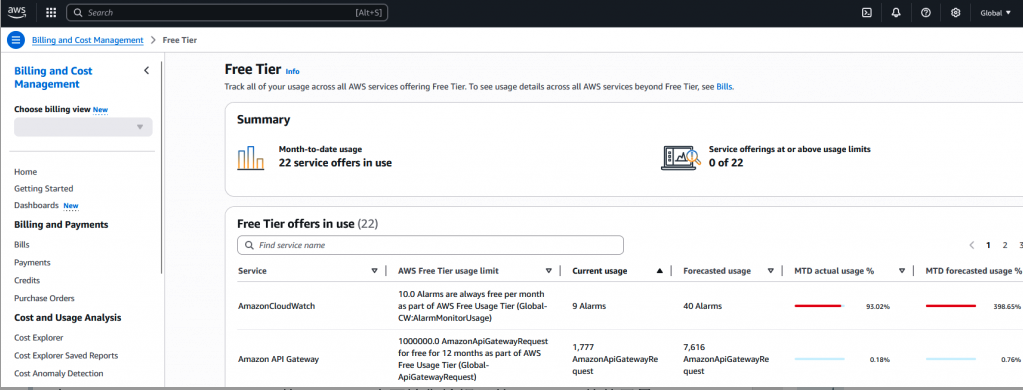Open the help question mark icon
The width and height of the screenshot is (1023, 390).
click(926, 12)
